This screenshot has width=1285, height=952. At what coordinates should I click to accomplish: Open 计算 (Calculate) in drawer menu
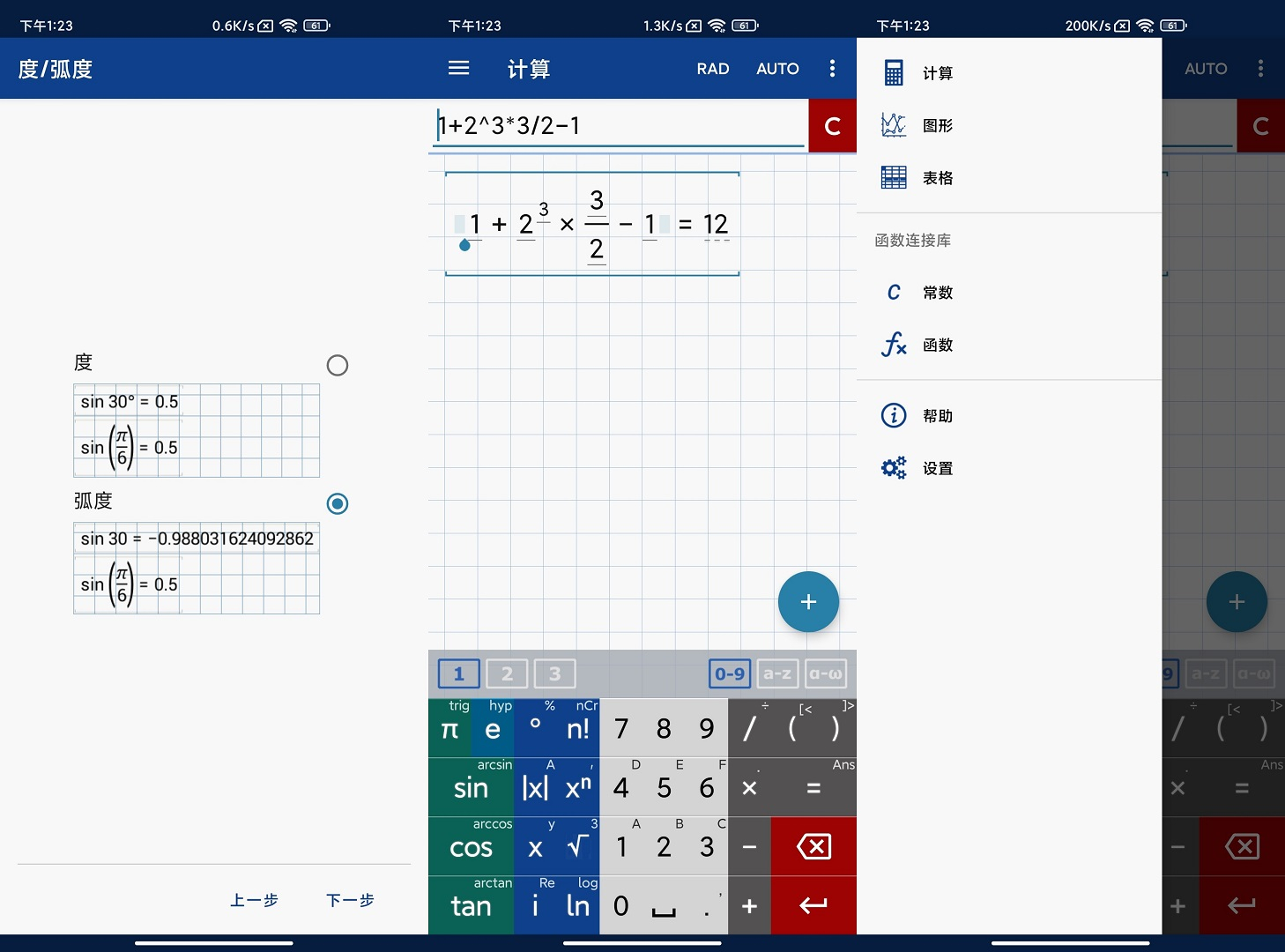point(1009,73)
